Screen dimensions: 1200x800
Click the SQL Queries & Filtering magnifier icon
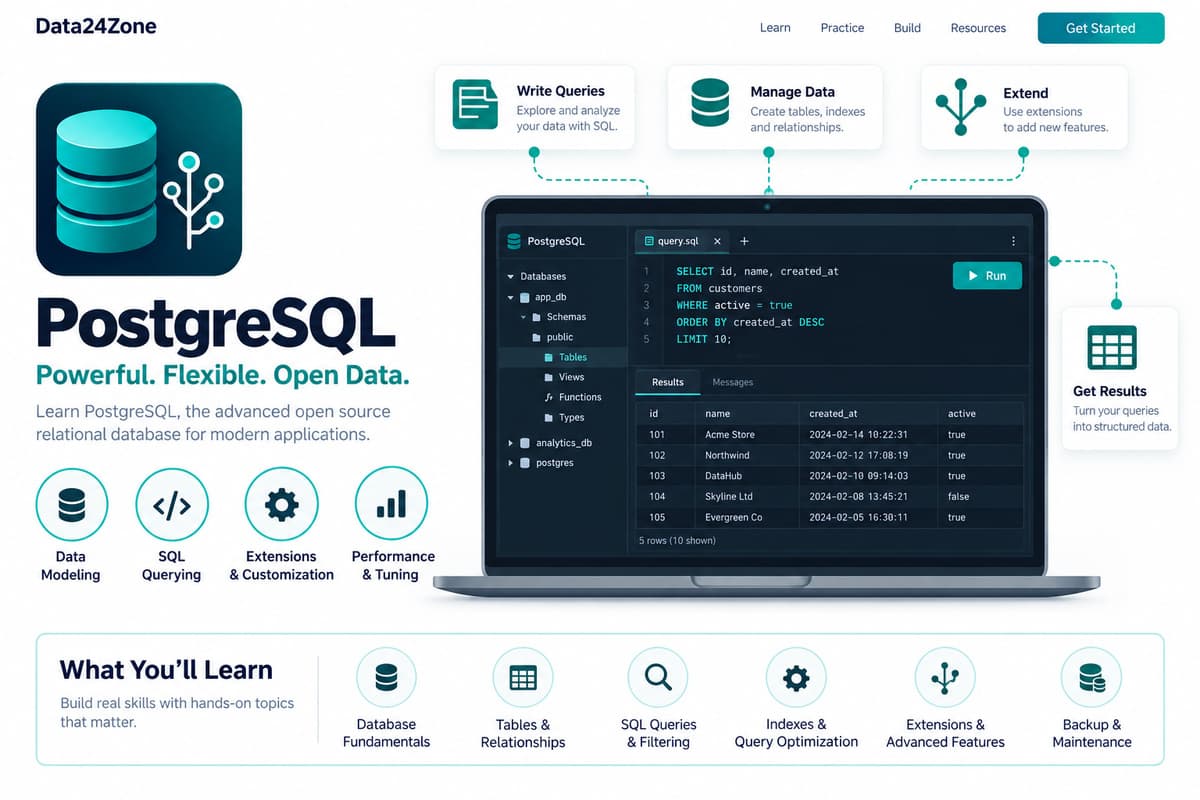(658, 678)
